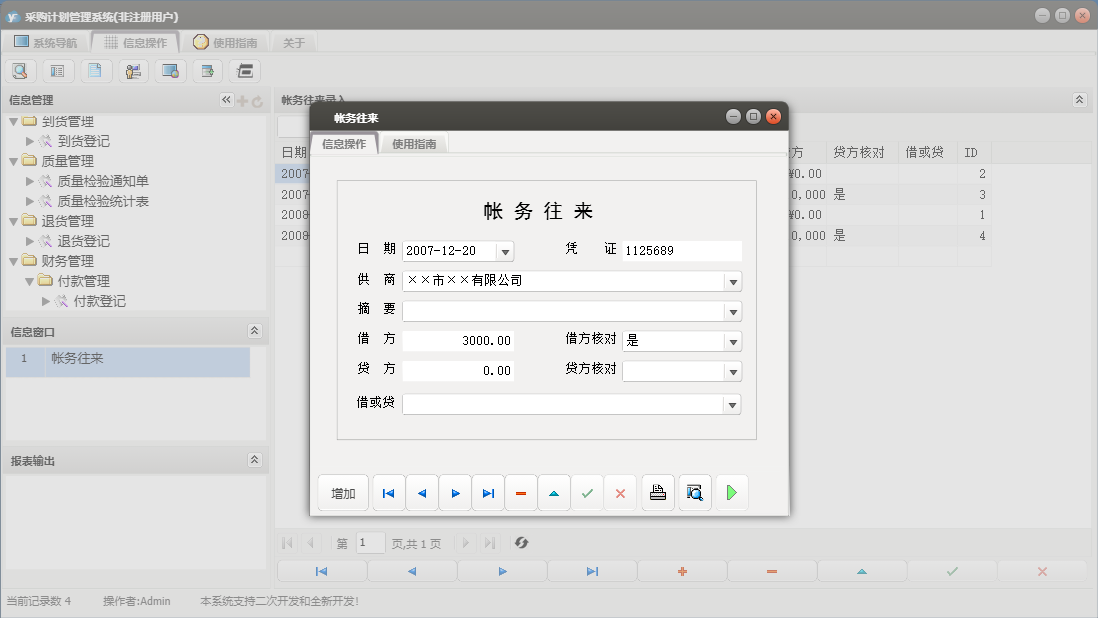Open the 日期 date dropdown
The width and height of the screenshot is (1098, 618).
pos(505,251)
